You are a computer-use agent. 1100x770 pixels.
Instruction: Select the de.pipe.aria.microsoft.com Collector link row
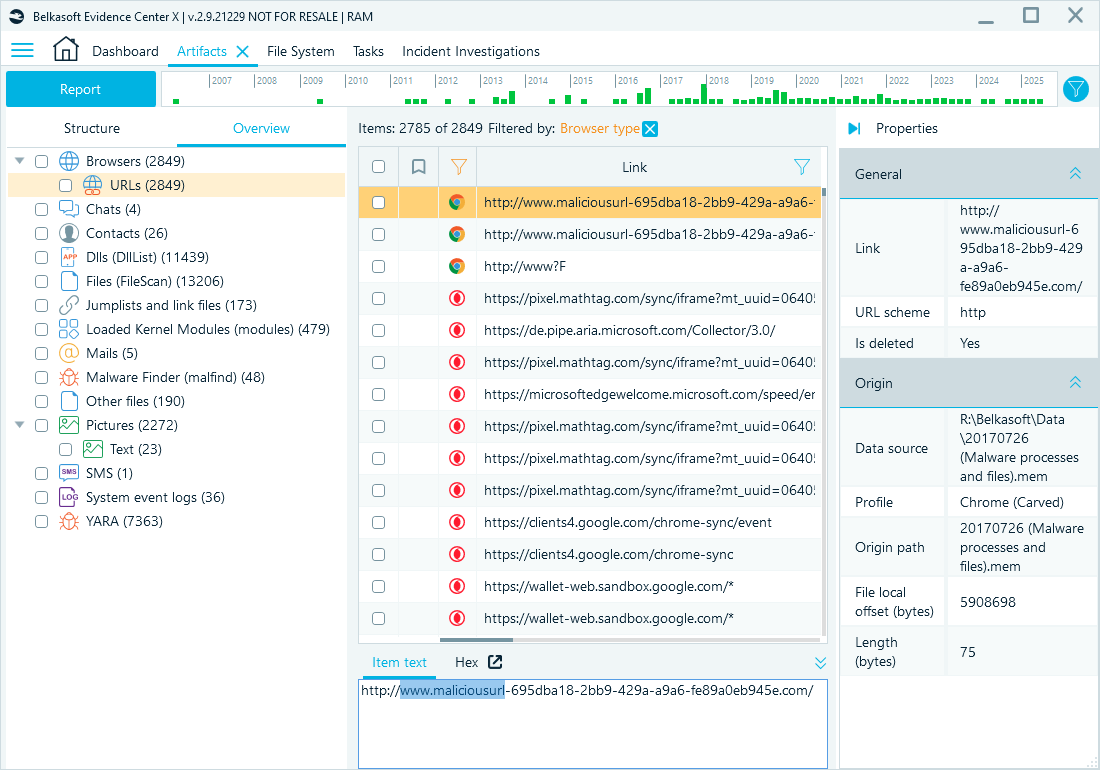(629, 330)
